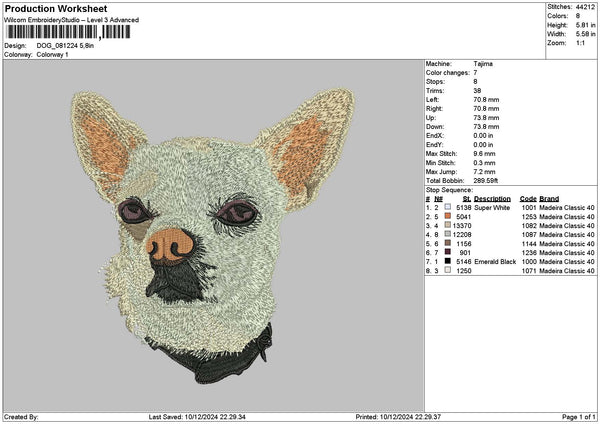This screenshot has width=600, height=424.
Task: Select stitch count '1250' in stop 8
Action: (464, 271)
